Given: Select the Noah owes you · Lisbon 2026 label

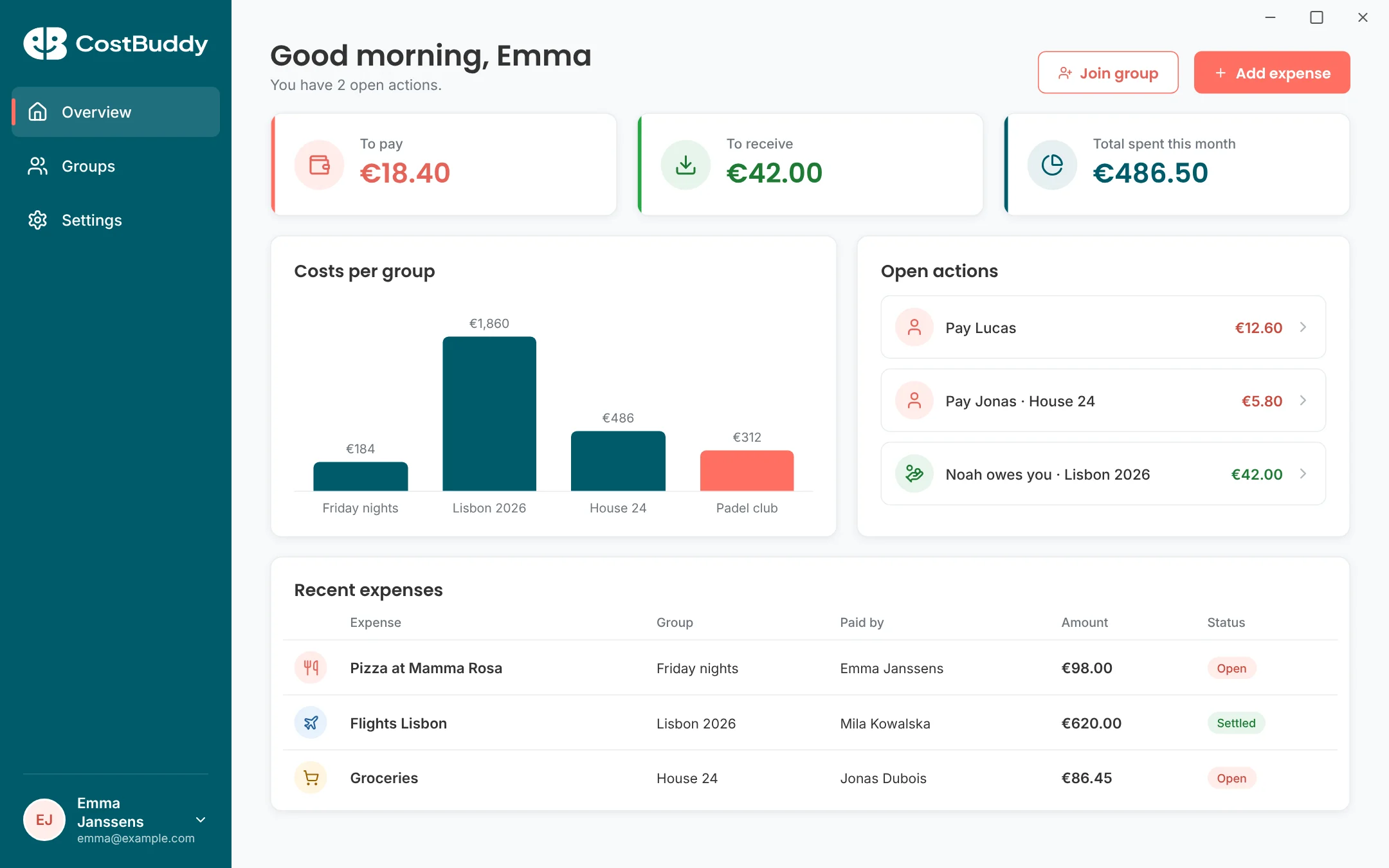Looking at the screenshot, I should [x=1048, y=475].
